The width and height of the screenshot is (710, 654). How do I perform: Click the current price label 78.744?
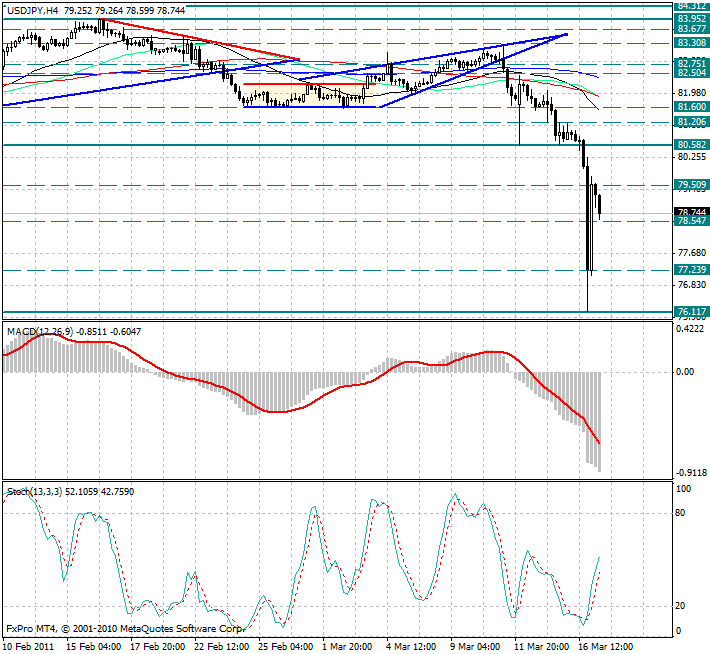(691, 212)
